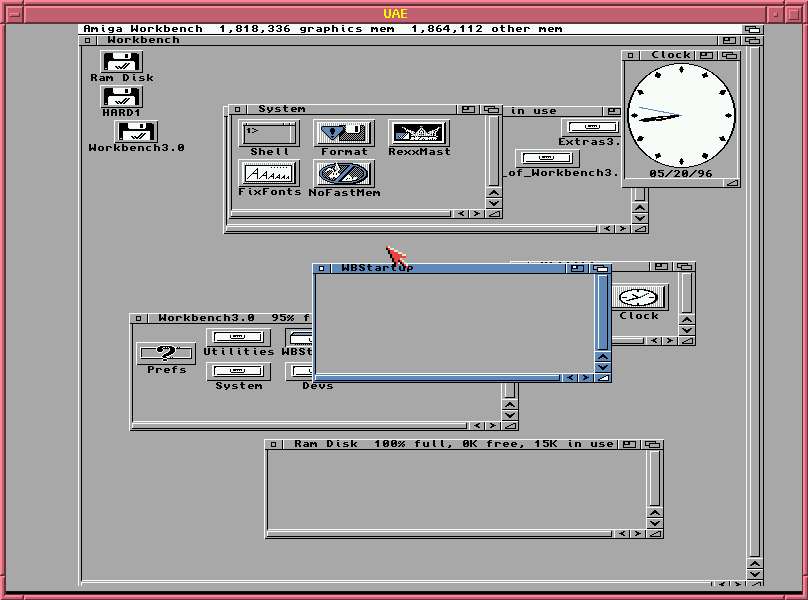Click the zoom gadget of the main Workbench window

729,40
